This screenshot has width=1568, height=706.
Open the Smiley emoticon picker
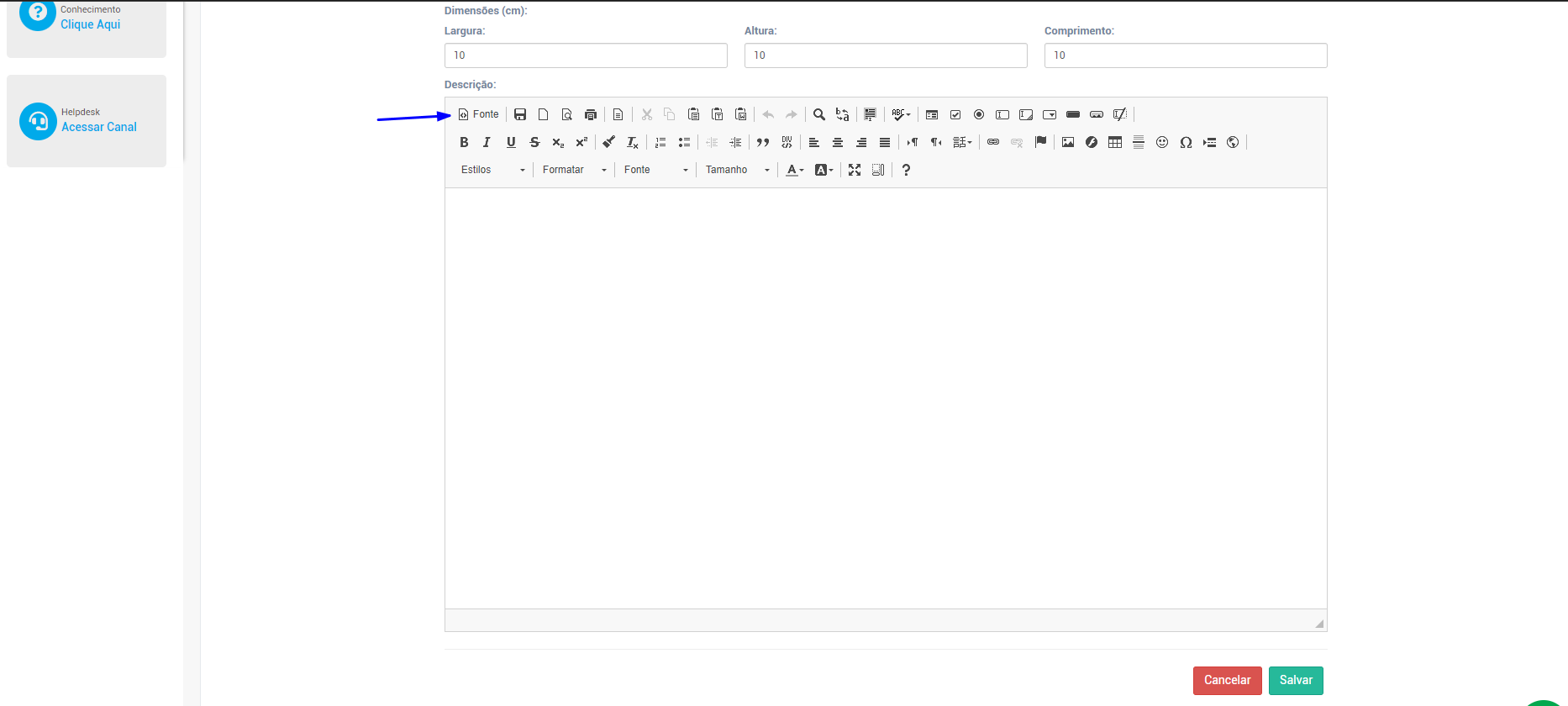(1162, 142)
